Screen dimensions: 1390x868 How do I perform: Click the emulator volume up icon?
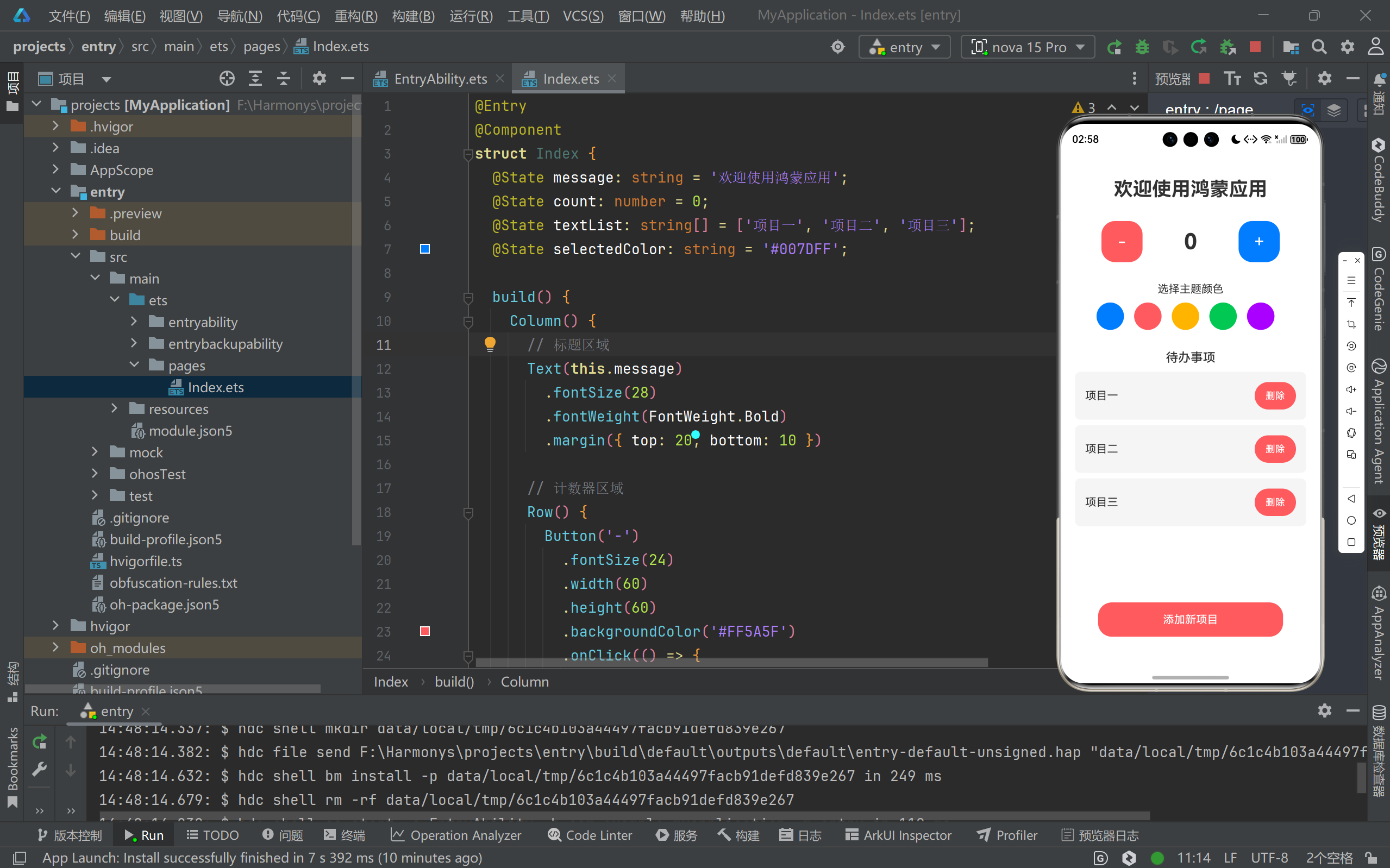coord(1351,389)
